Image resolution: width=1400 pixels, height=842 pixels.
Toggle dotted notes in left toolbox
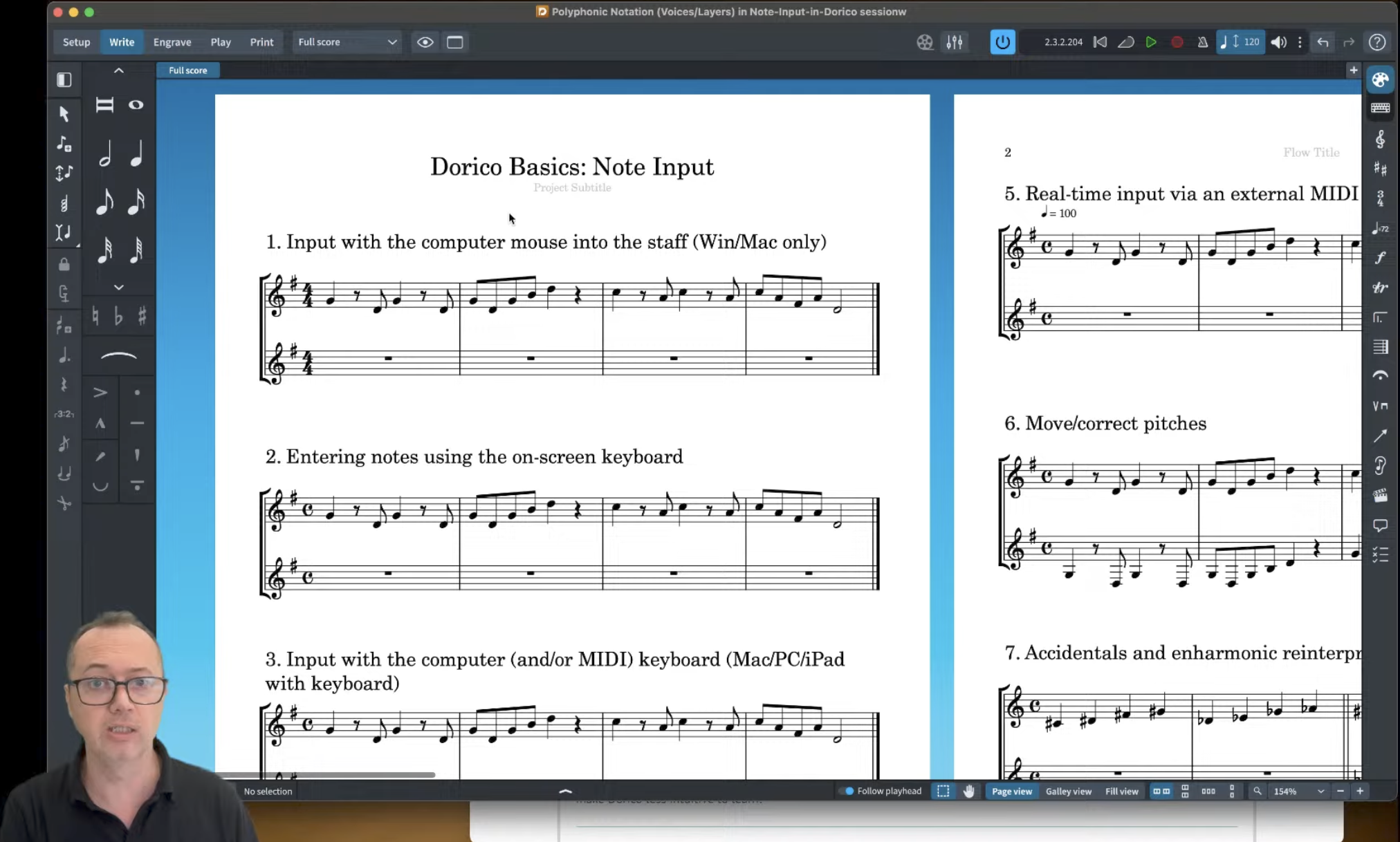[x=64, y=355]
